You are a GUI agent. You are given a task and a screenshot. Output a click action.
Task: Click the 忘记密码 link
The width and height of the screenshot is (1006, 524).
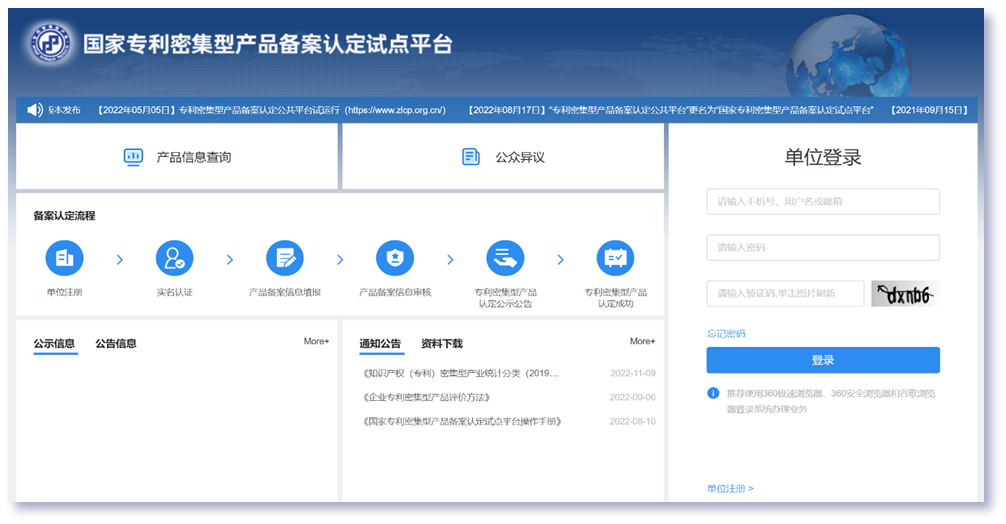click(726, 333)
